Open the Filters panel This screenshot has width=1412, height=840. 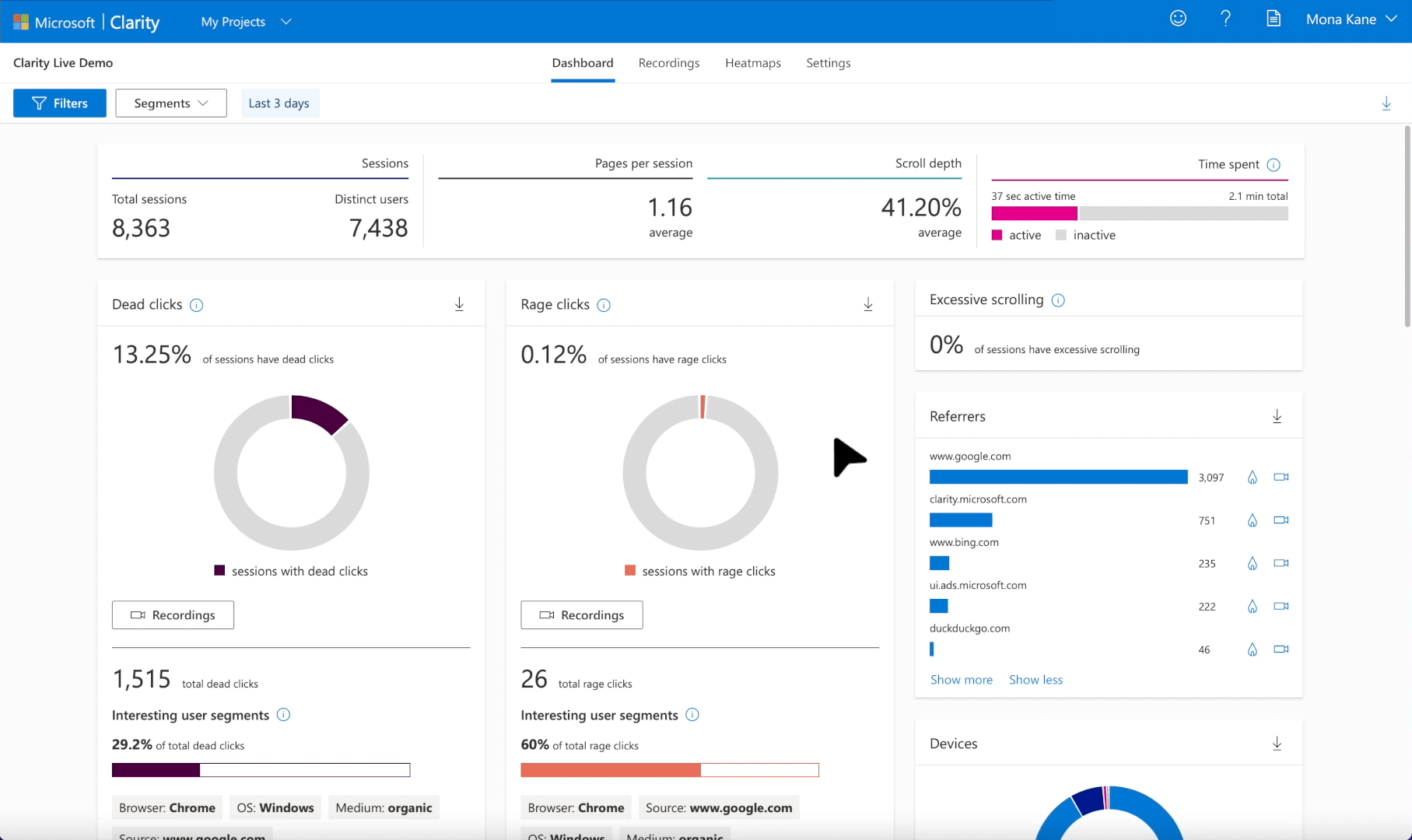click(x=60, y=103)
